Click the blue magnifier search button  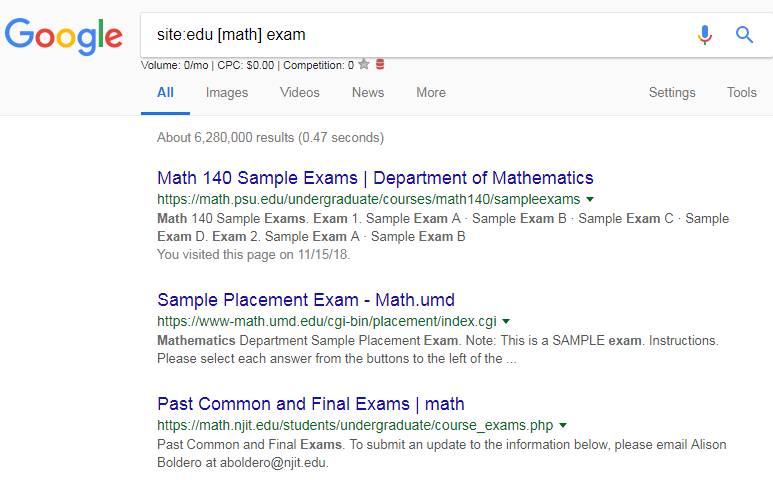tap(744, 35)
